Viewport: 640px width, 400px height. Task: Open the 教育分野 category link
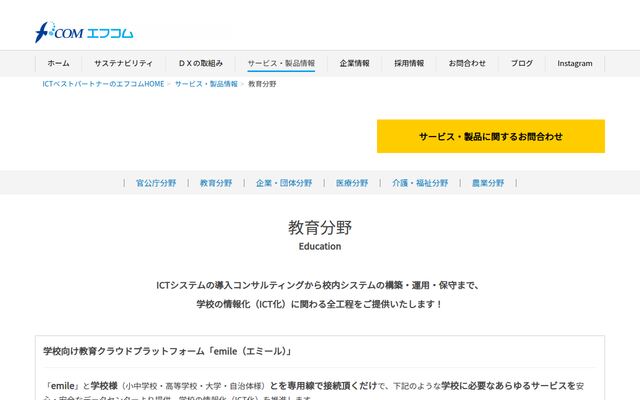point(216,183)
